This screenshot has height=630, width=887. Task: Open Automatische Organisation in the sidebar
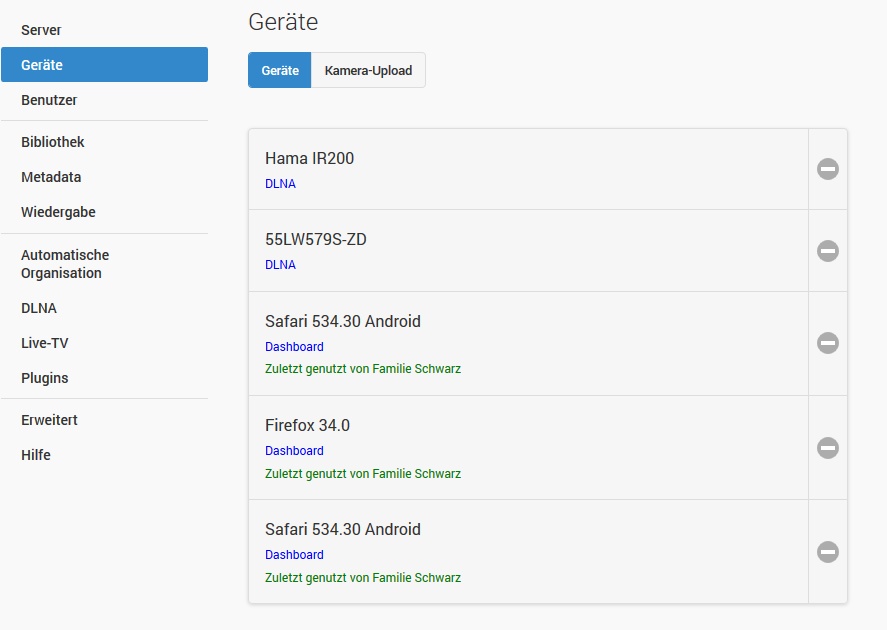pos(65,264)
